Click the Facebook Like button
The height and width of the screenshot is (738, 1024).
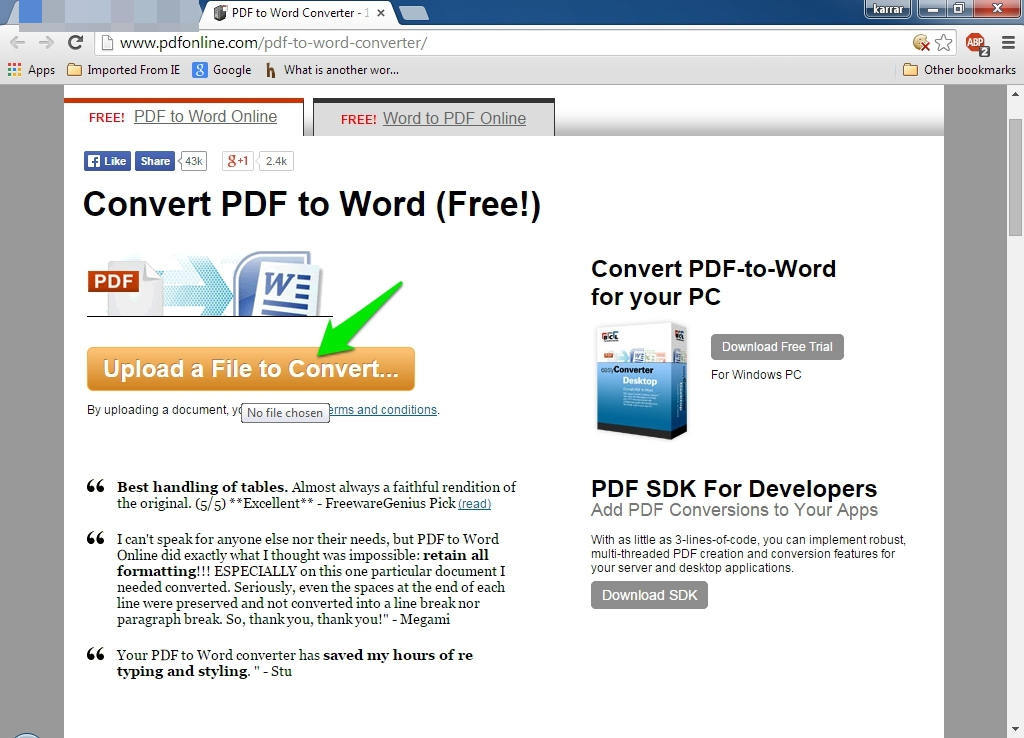(x=107, y=161)
